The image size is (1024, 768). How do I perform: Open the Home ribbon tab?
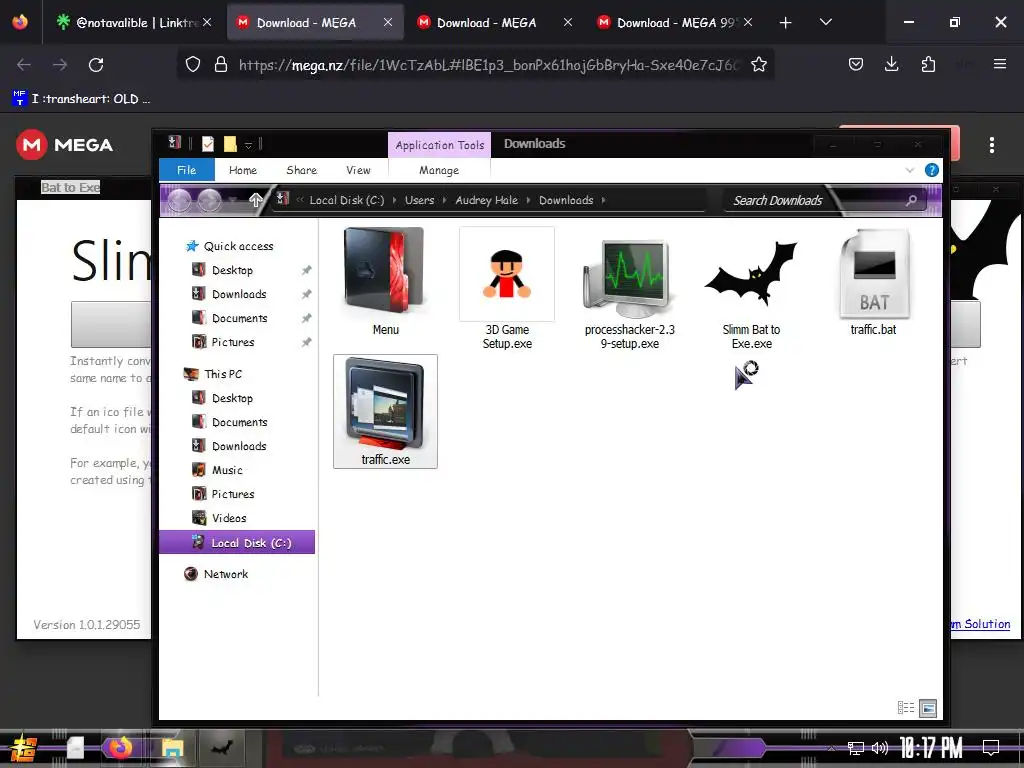[243, 170]
